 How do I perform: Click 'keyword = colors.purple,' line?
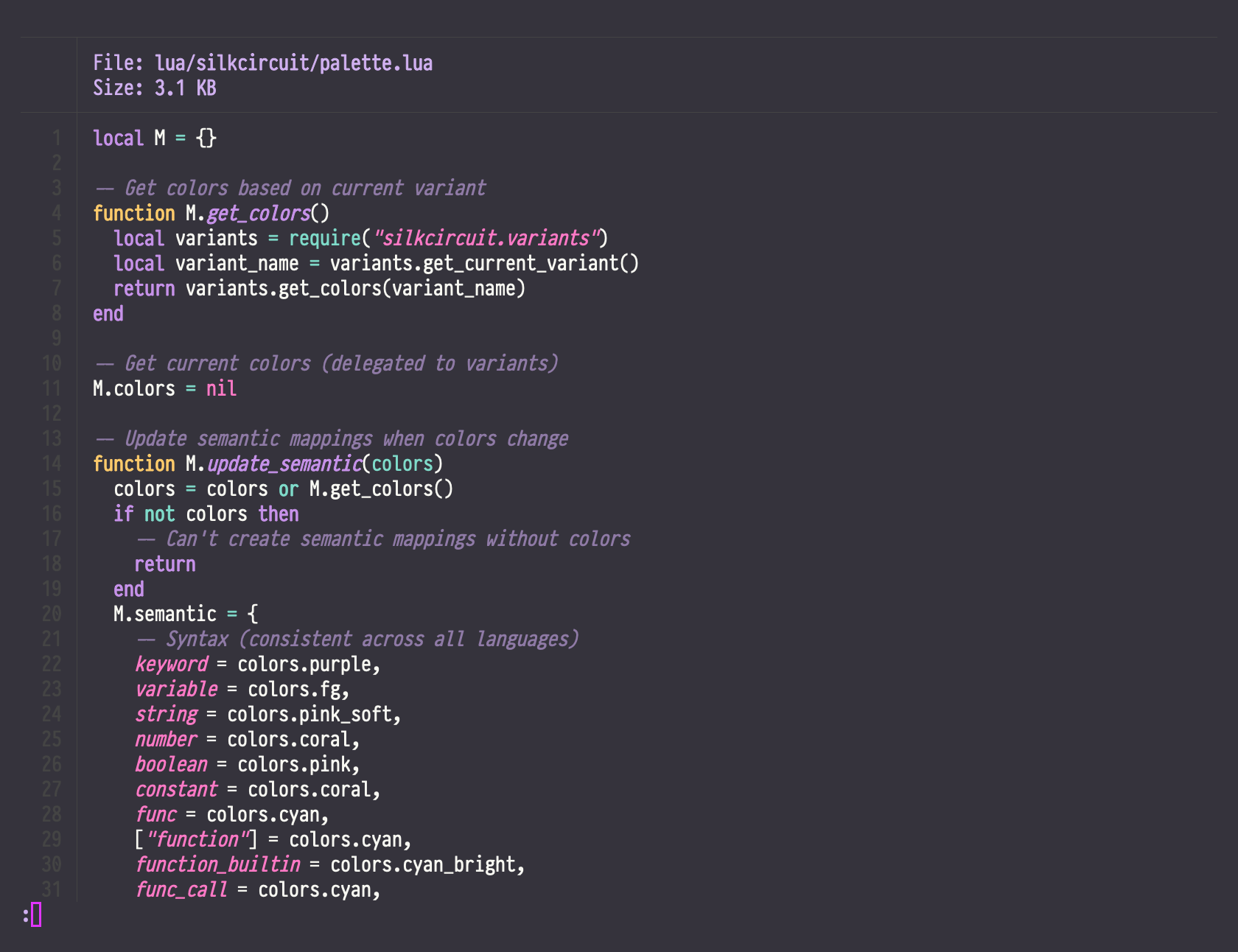point(258,665)
